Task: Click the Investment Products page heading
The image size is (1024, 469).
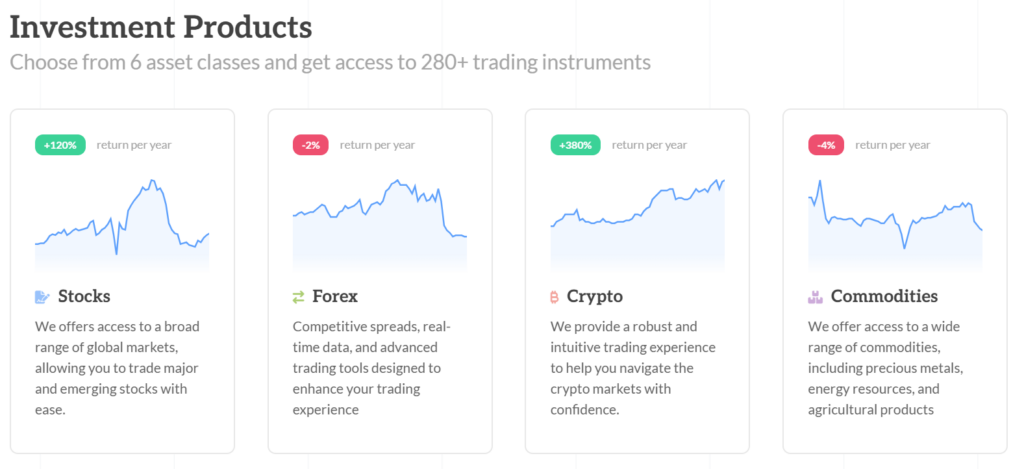Action: 161,26
